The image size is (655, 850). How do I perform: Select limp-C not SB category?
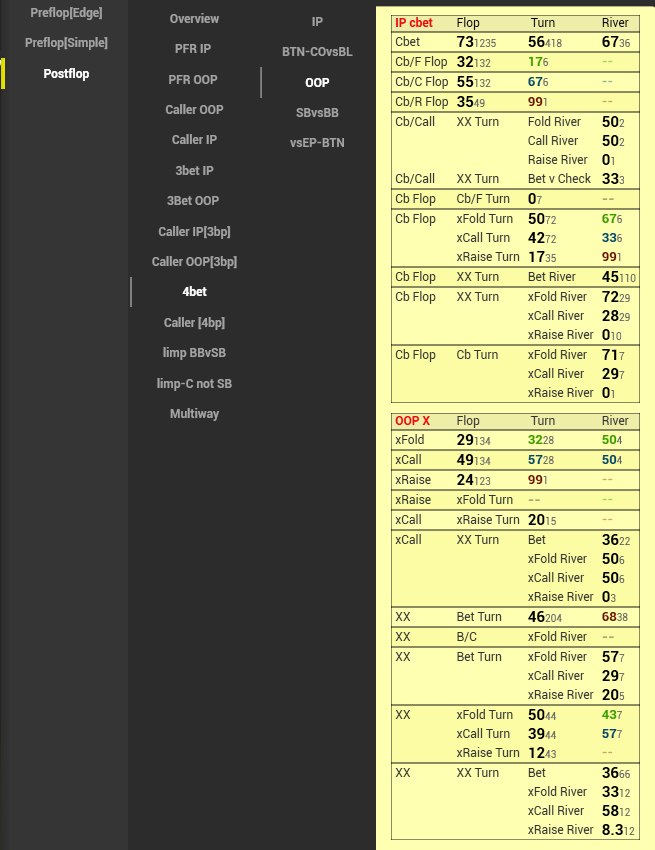[194, 384]
